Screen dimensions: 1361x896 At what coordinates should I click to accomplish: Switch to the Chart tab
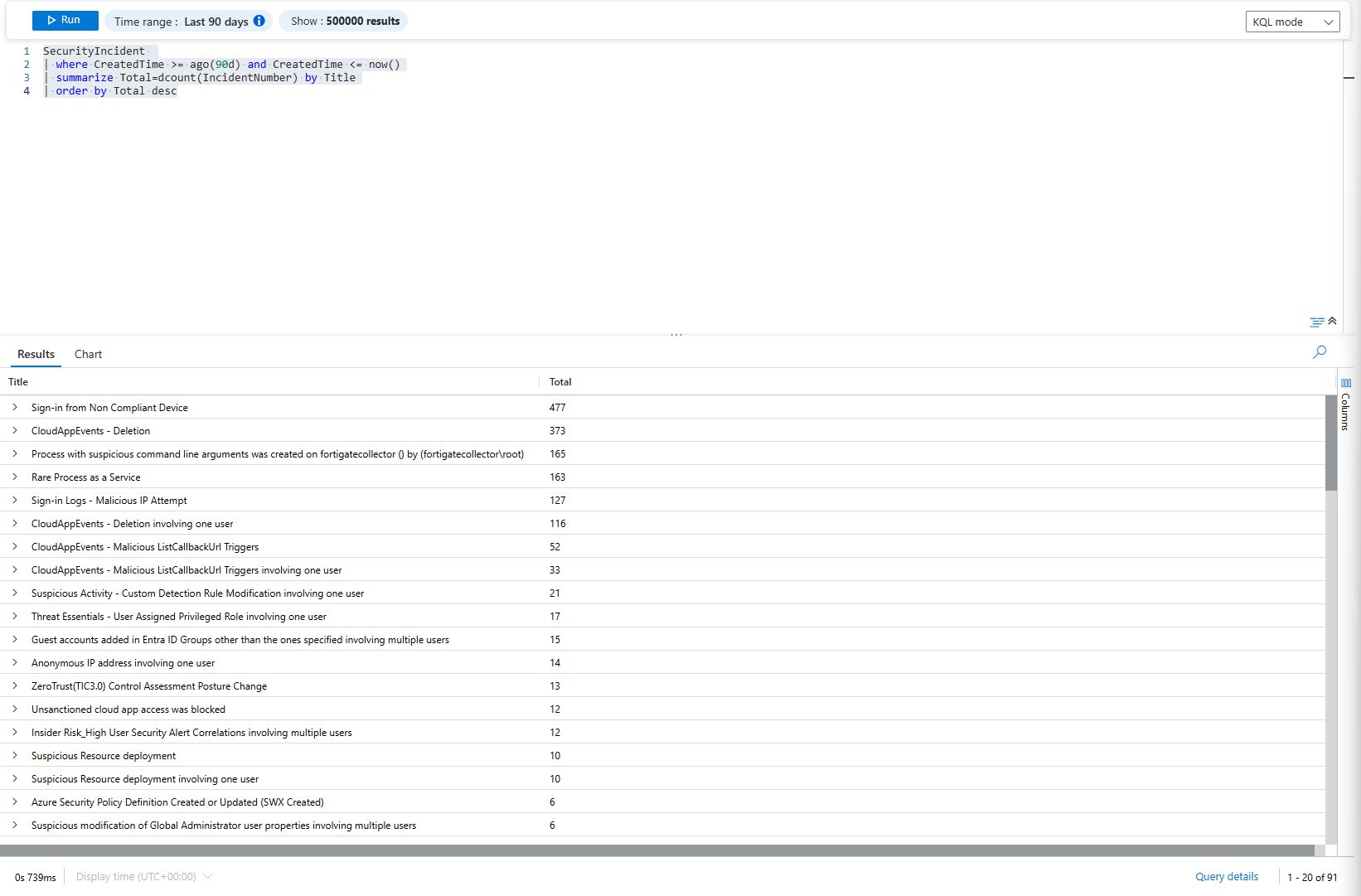[88, 354]
